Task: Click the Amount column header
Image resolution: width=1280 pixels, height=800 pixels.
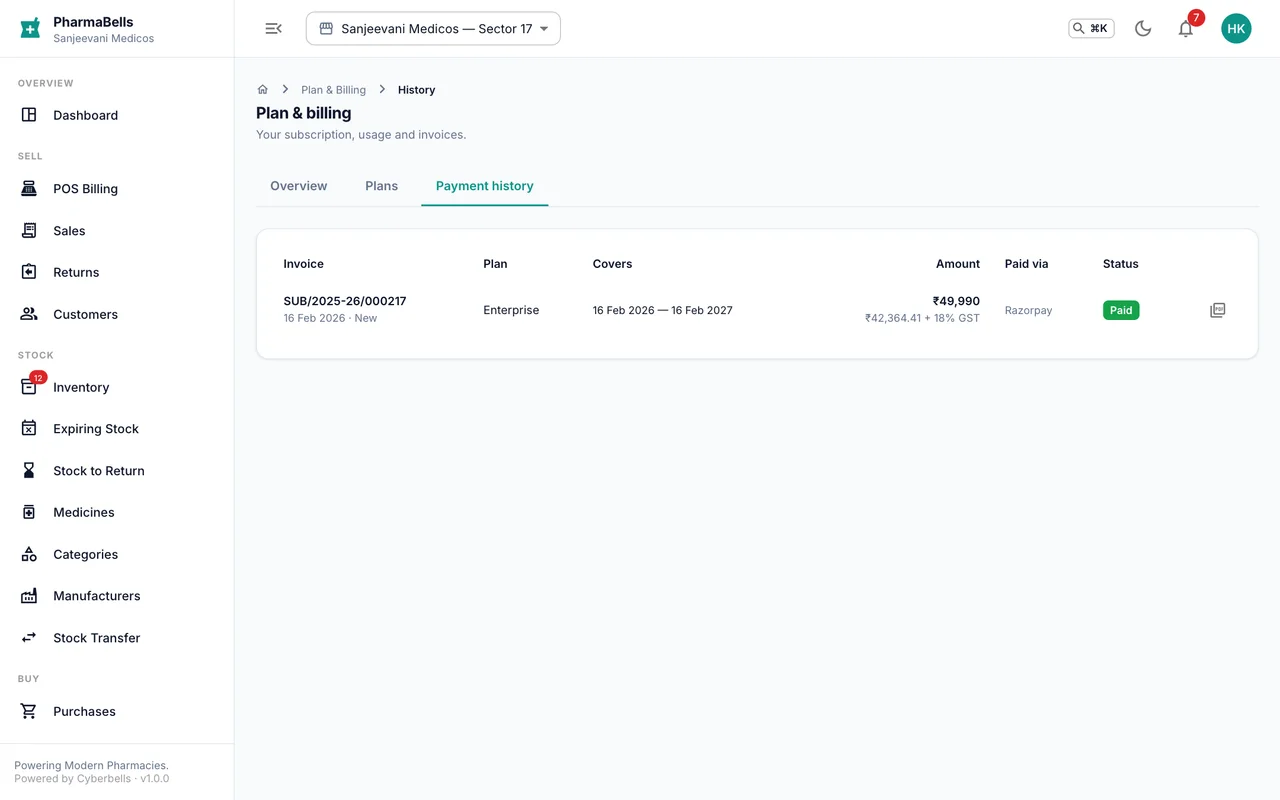Action: click(958, 264)
